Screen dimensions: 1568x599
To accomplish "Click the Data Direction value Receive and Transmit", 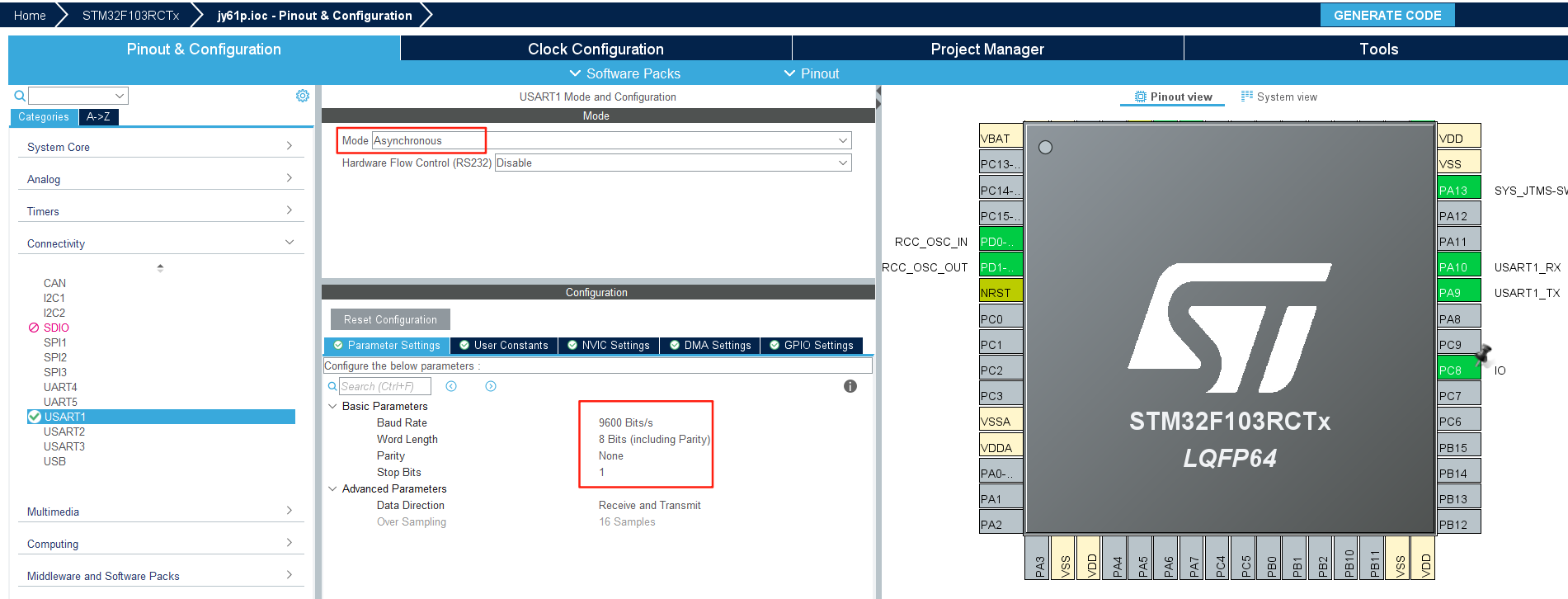I will 650,505.
